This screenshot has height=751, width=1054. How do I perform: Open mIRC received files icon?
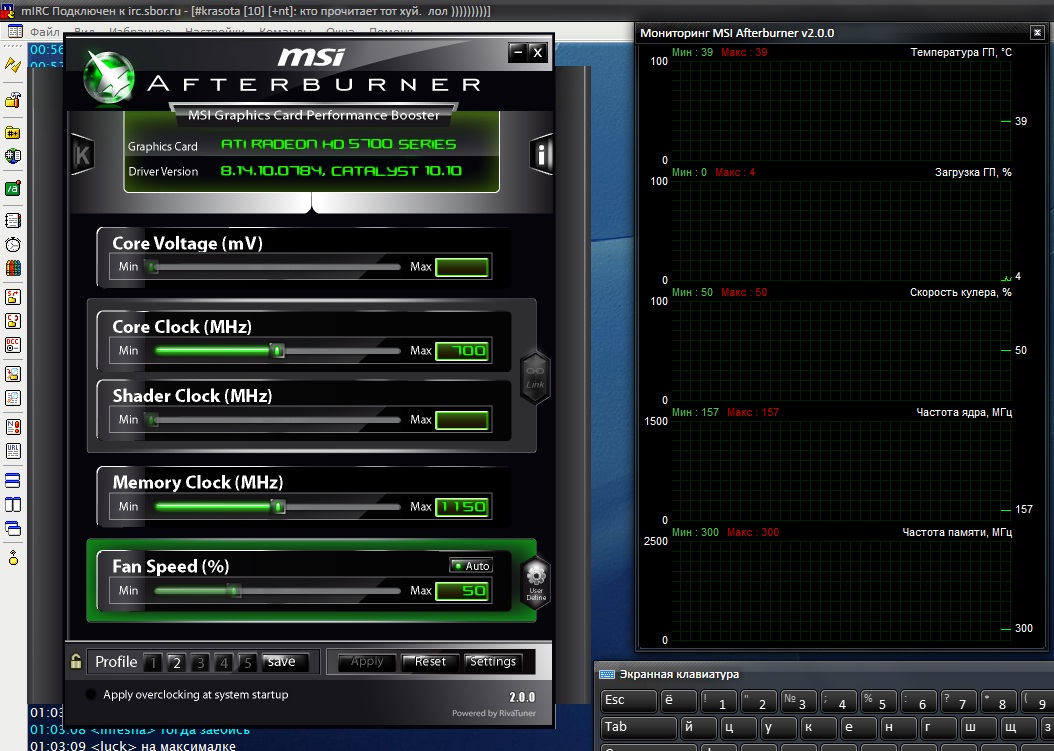coord(13,374)
